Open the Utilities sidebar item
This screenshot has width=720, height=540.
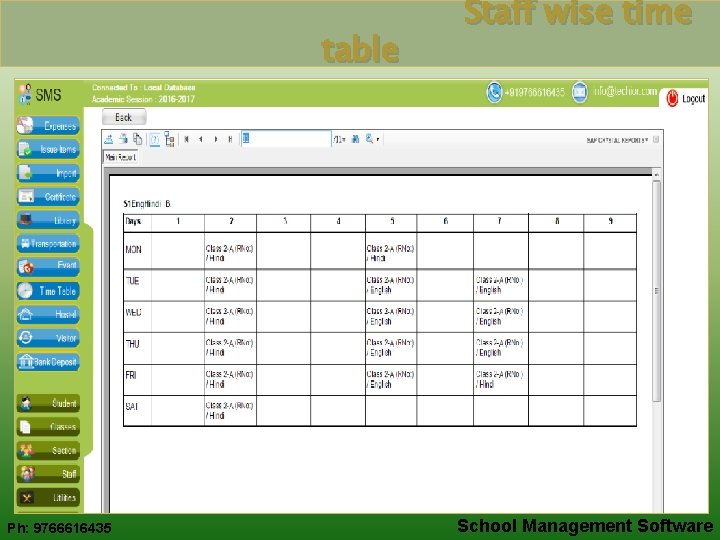(x=48, y=498)
